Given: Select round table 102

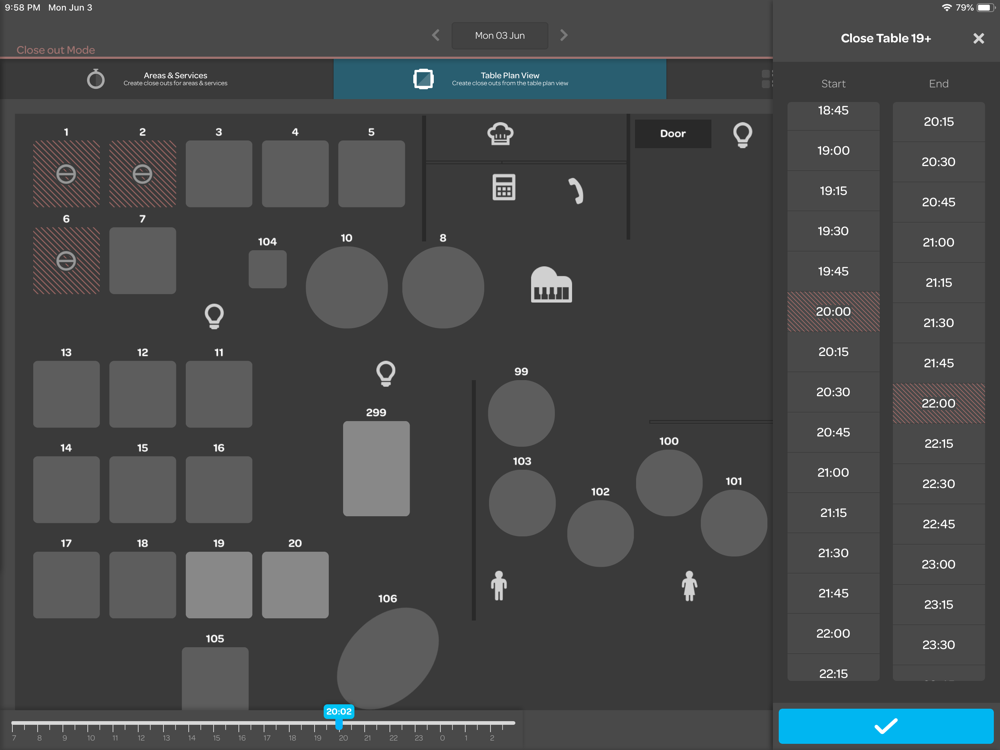Looking at the screenshot, I should click(601, 534).
